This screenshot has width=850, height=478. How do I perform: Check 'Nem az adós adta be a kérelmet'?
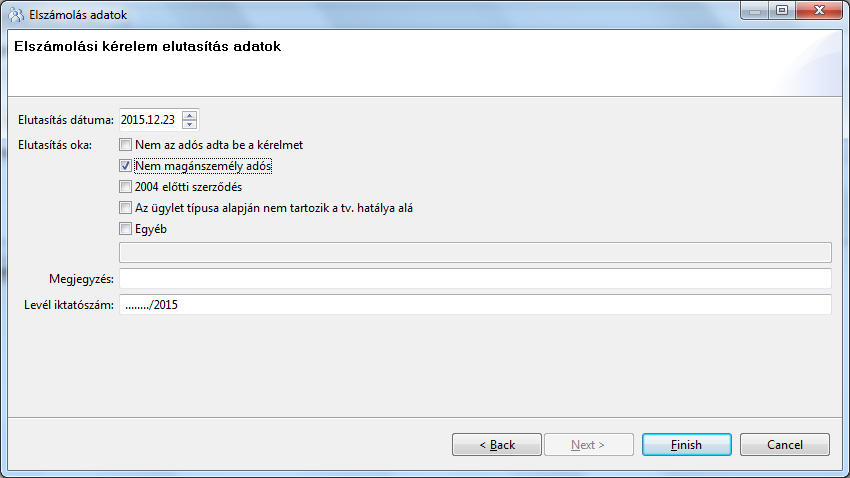(x=126, y=145)
